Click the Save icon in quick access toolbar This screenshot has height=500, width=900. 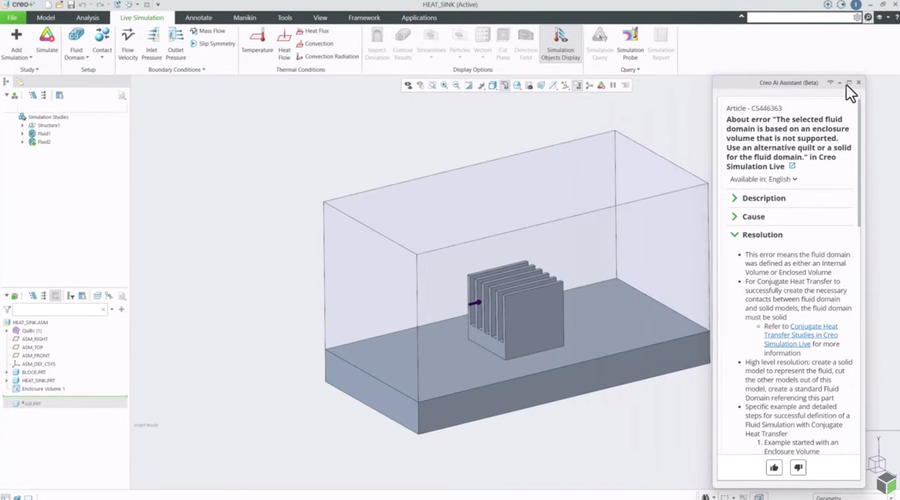coord(71,5)
